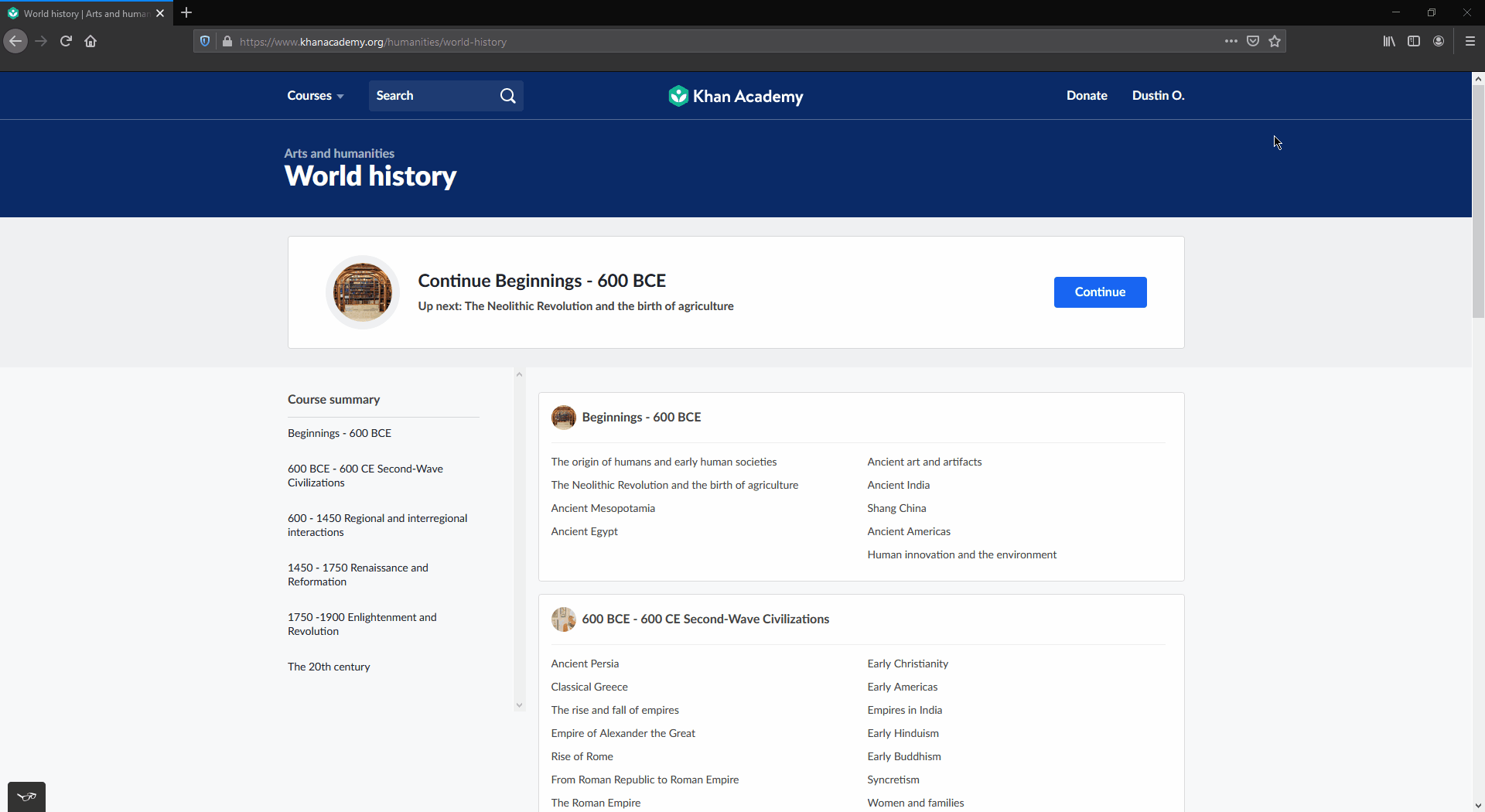View site security via padlock icon
This screenshot has height=812, width=1485.
227,42
